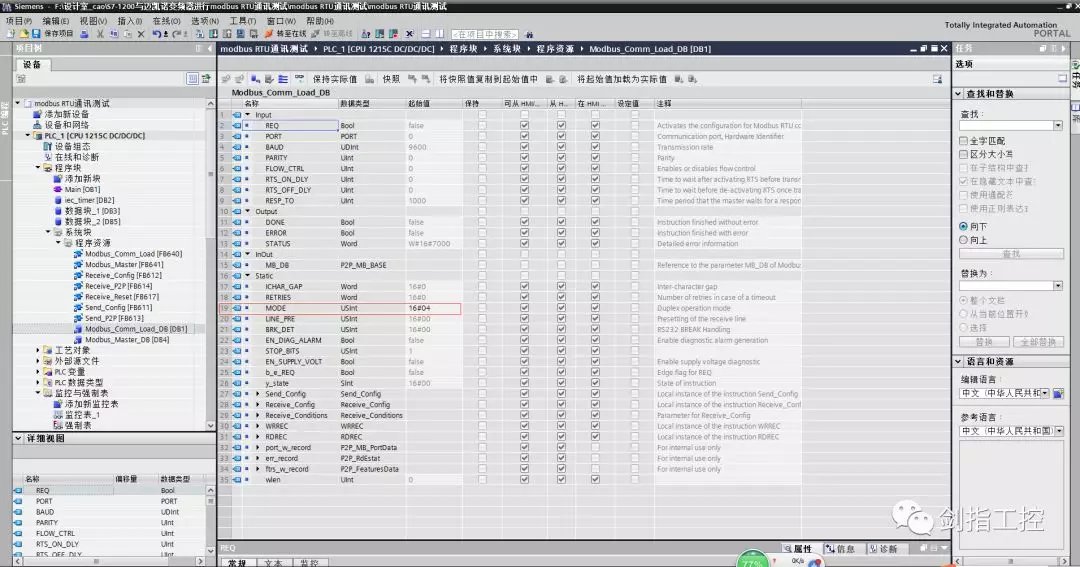Click the Delete X icon in the toolbar

tap(140, 34)
